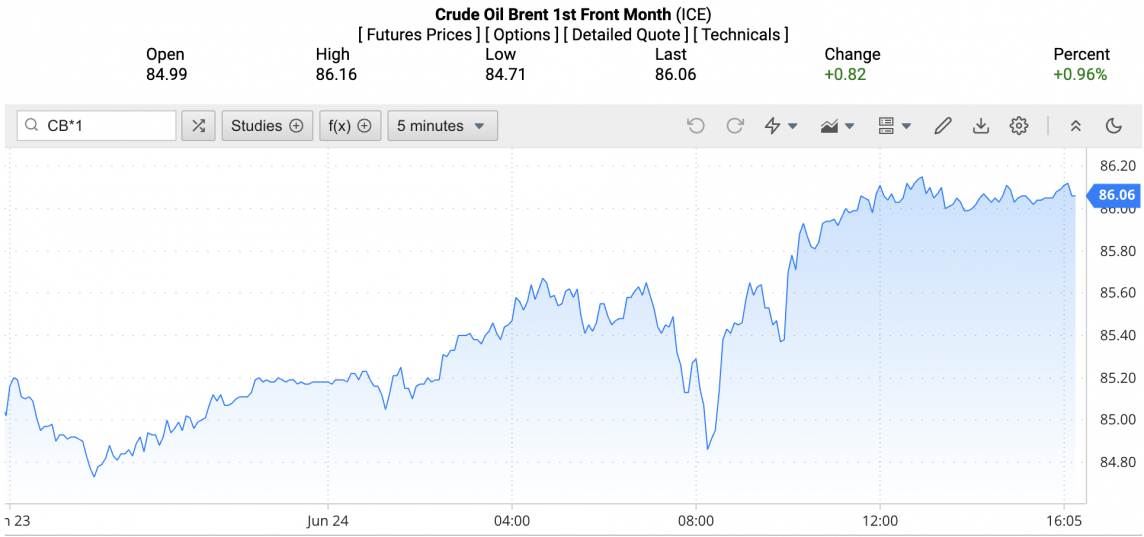1144x537 pixels.
Task: Open chart settings gear
Action: [1019, 126]
